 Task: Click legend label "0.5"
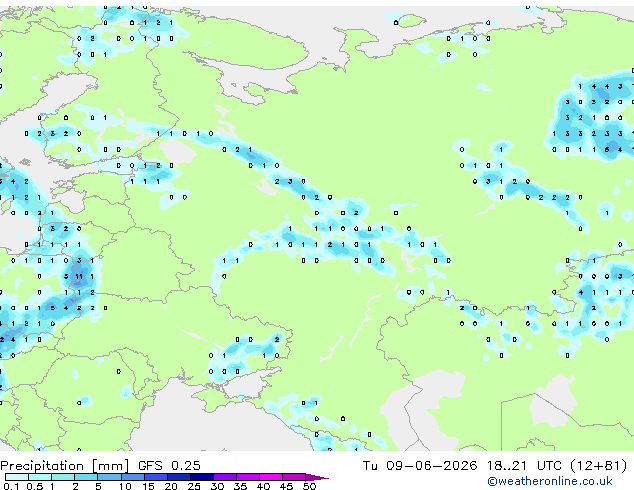pos(35,486)
